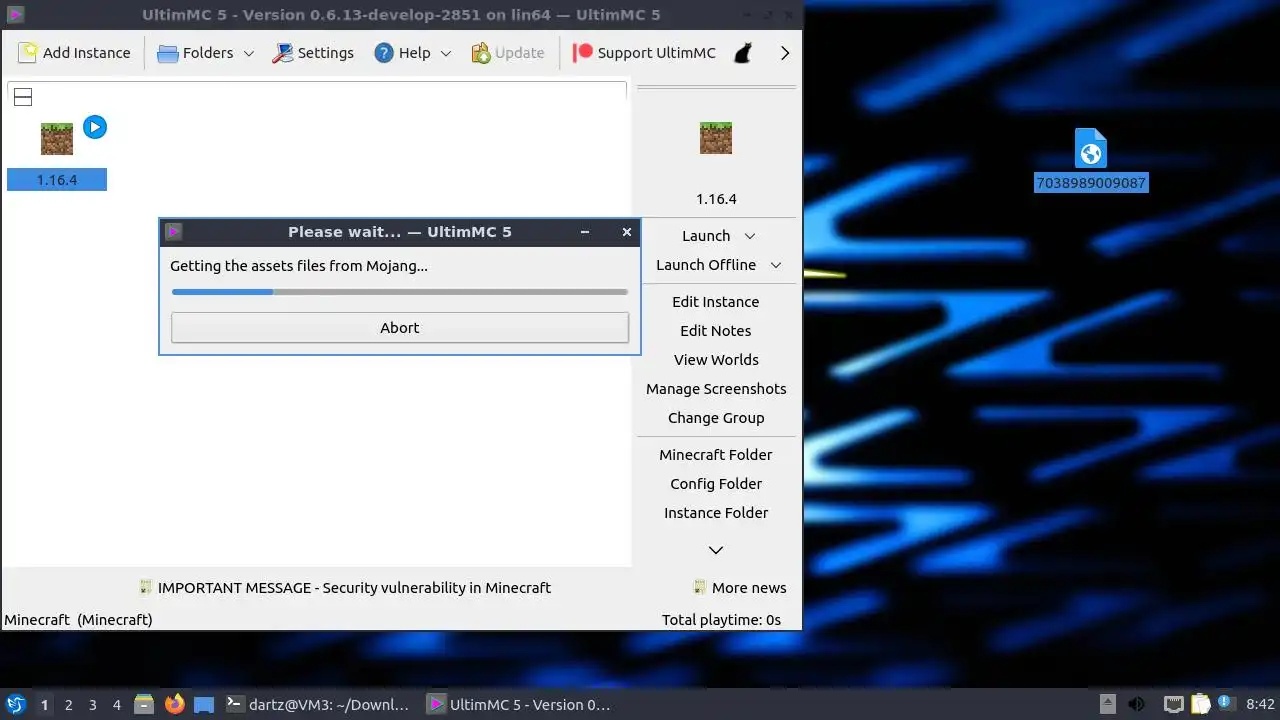Viewport: 1280px width, 720px height.
Task: Click the assets download progress bar
Action: [x=400, y=292]
